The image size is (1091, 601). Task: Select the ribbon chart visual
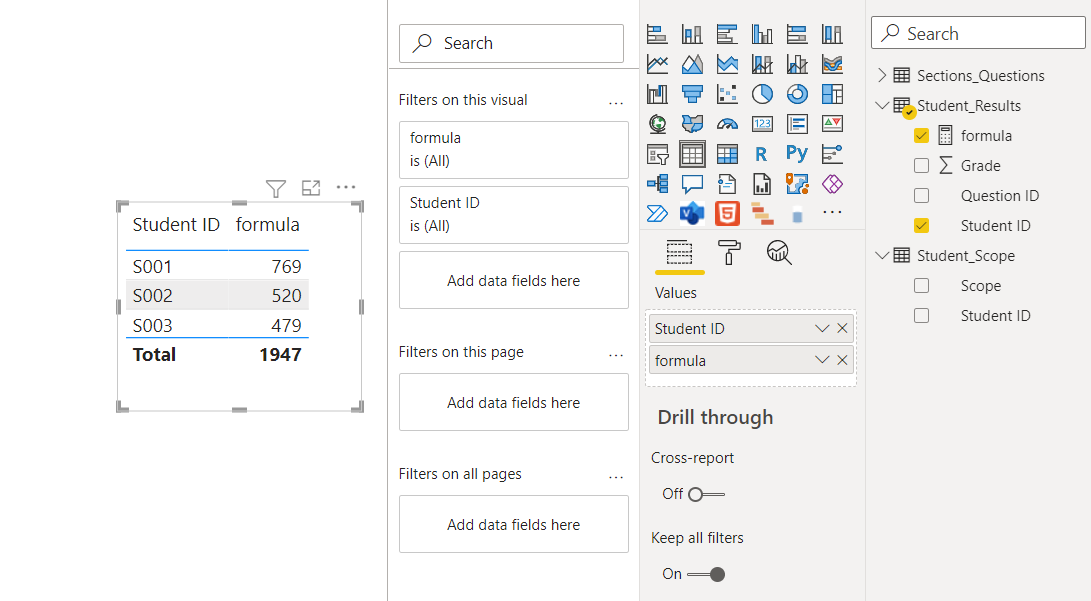pyautogui.click(x=832, y=64)
